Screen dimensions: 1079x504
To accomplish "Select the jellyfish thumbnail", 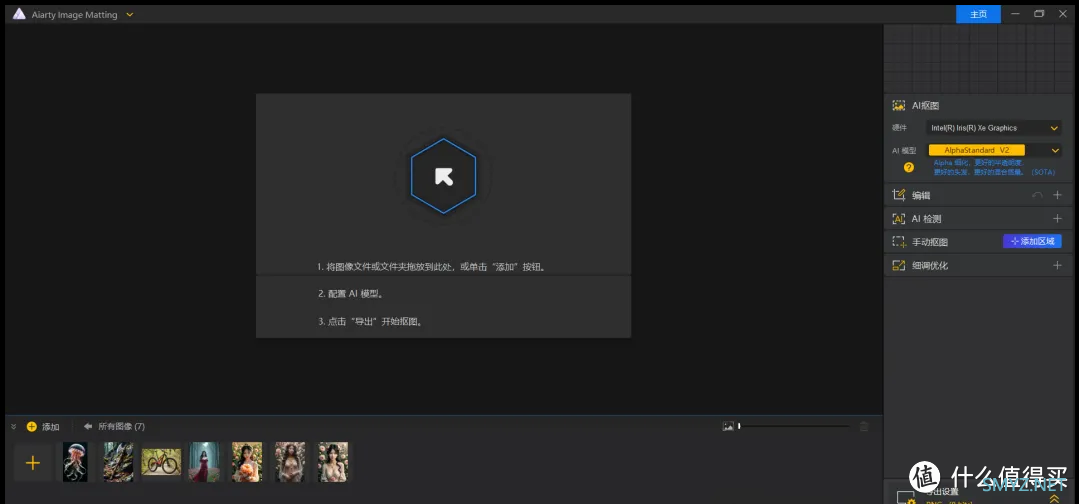I will coord(75,462).
